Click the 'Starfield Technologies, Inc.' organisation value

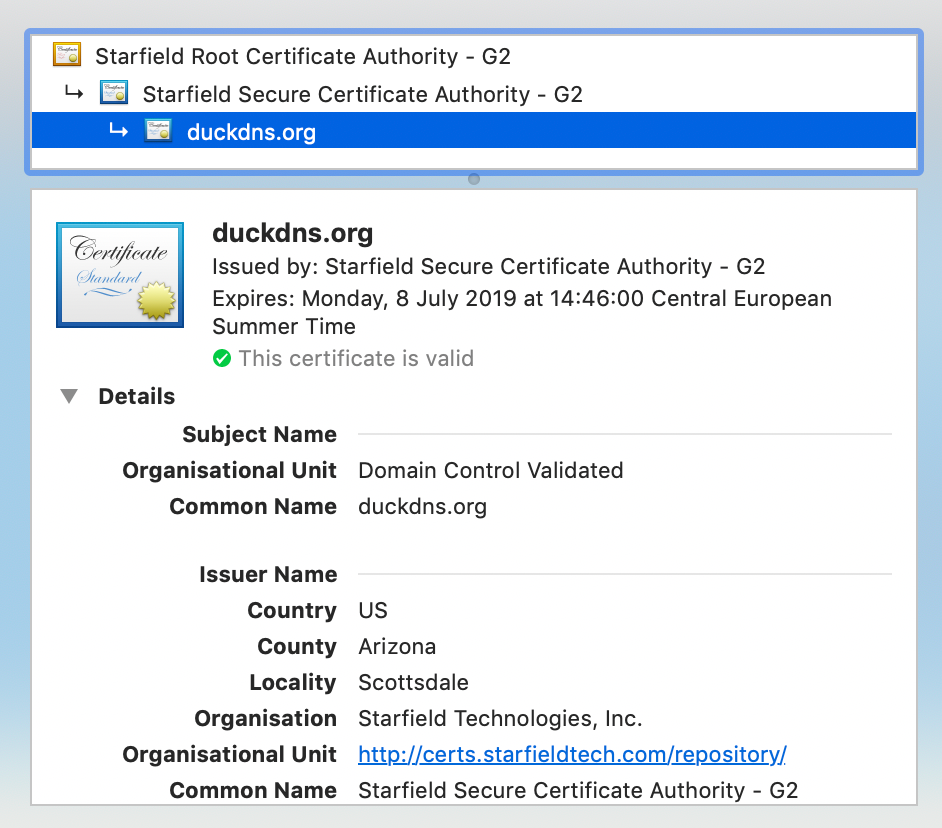pos(500,718)
